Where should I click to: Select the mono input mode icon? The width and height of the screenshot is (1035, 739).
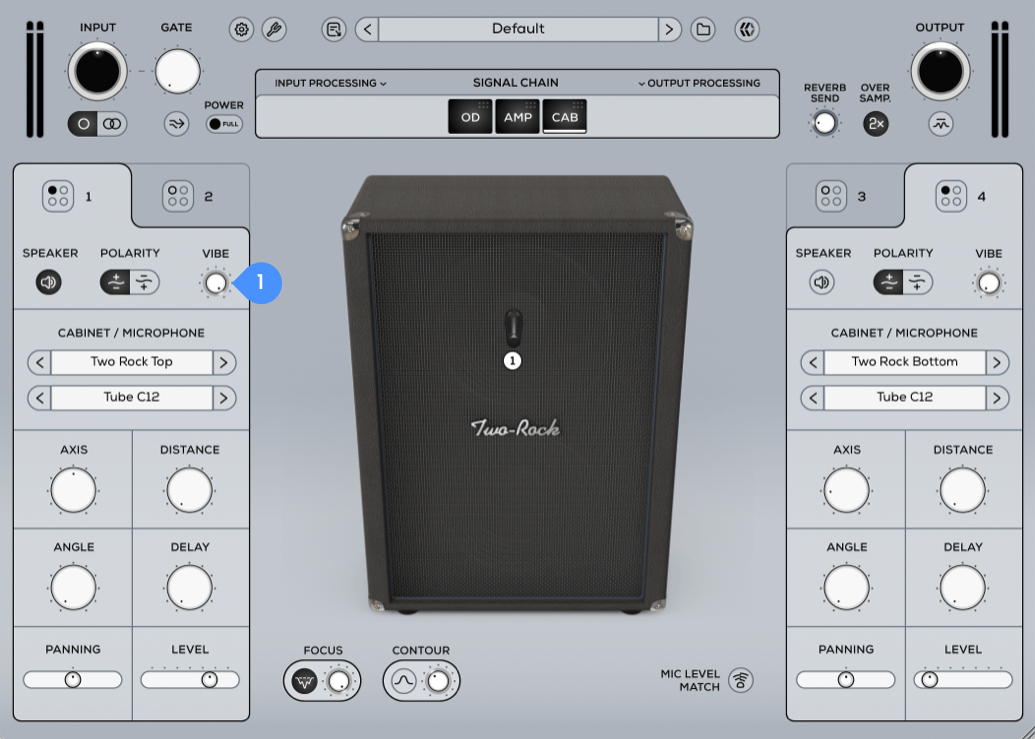pos(83,124)
